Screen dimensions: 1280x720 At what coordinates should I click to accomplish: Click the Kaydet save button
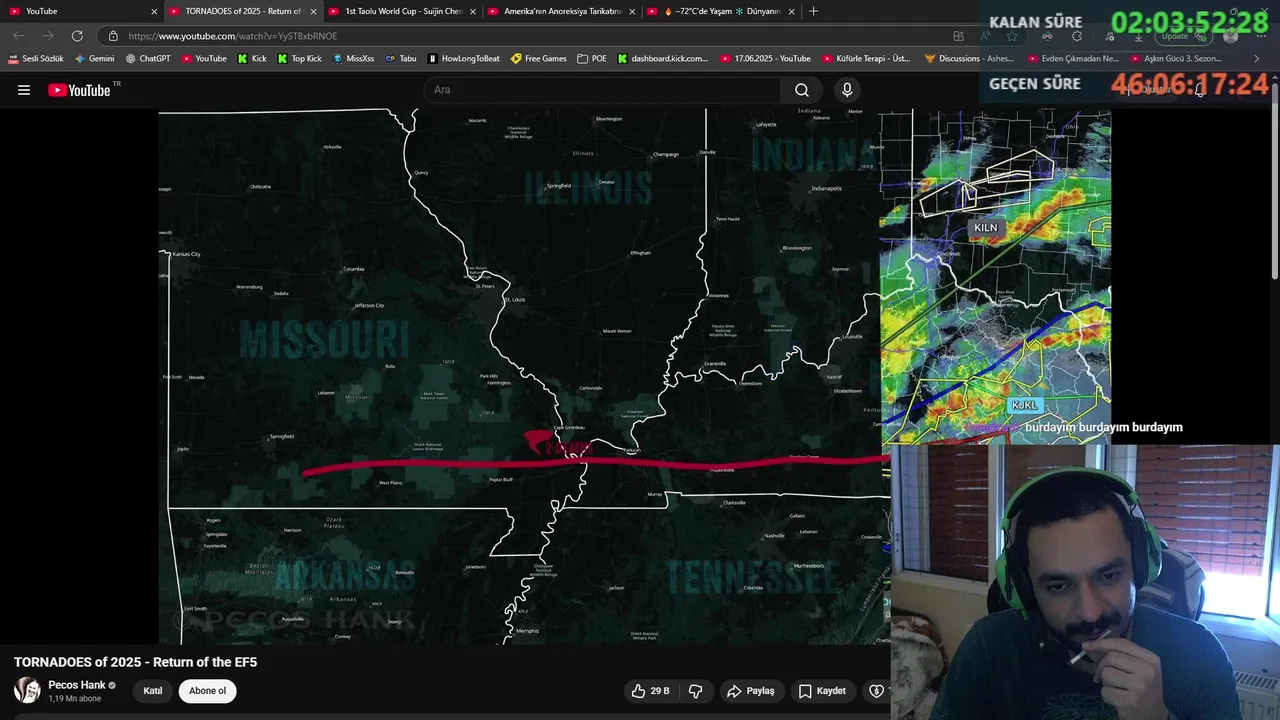pyautogui.click(x=822, y=691)
